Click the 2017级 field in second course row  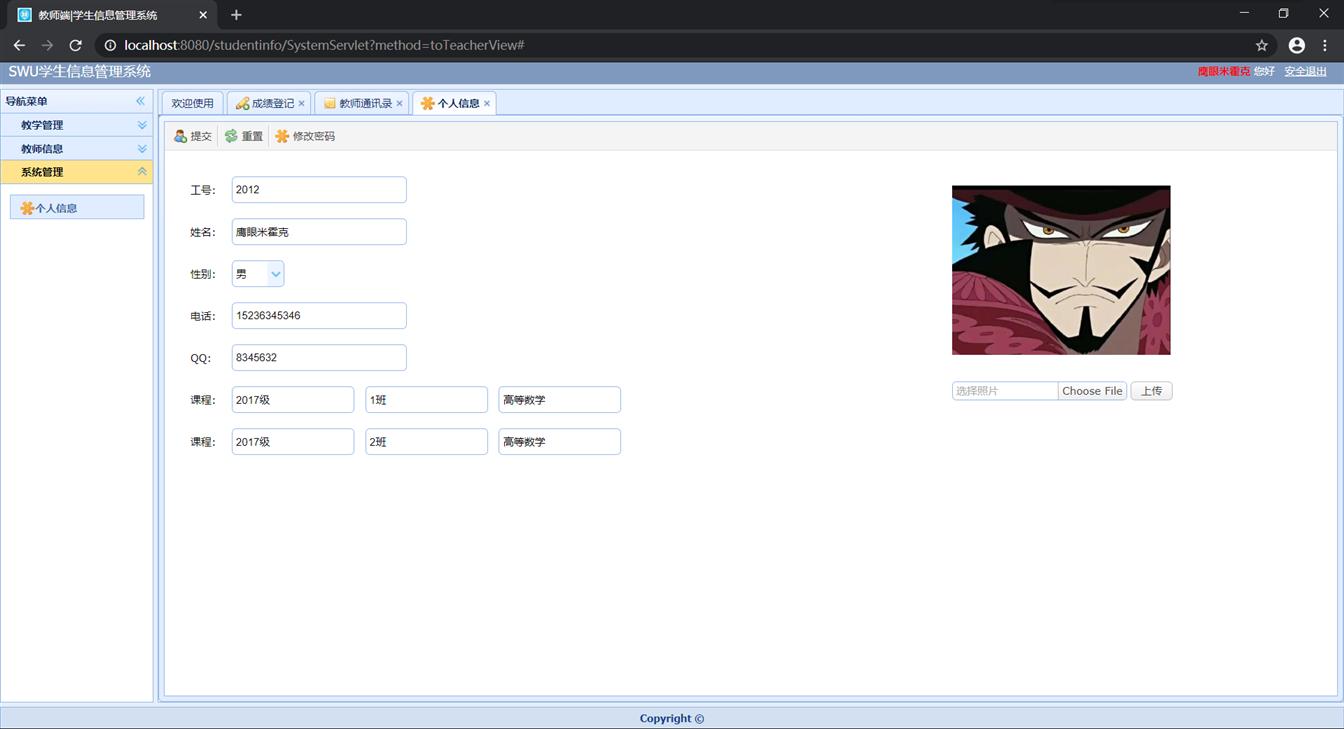click(x=293, y=442)
